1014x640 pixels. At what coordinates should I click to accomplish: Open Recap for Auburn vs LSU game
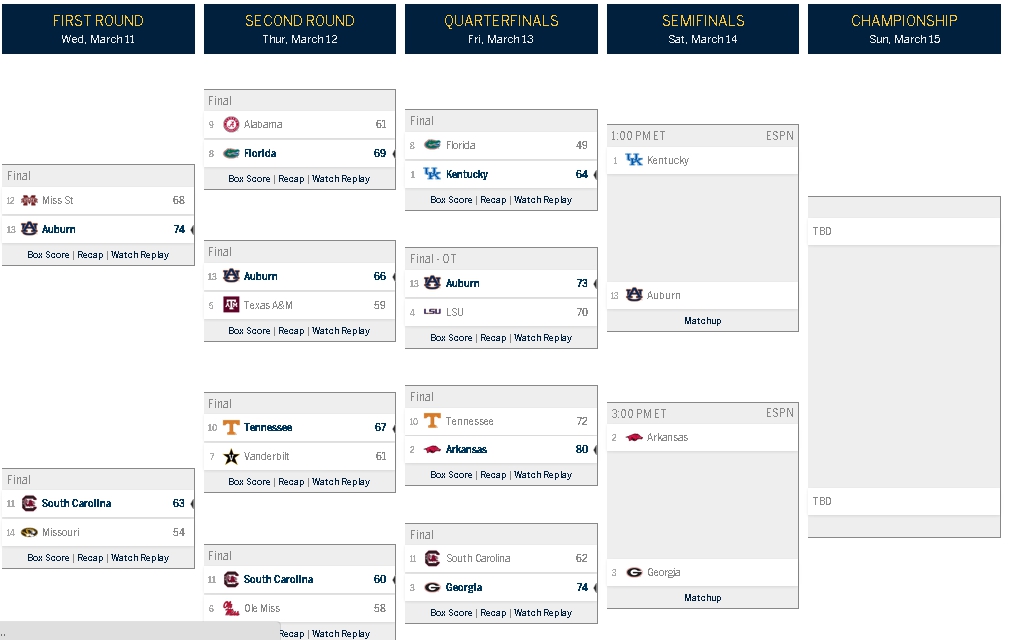click(x=493, y=338)
